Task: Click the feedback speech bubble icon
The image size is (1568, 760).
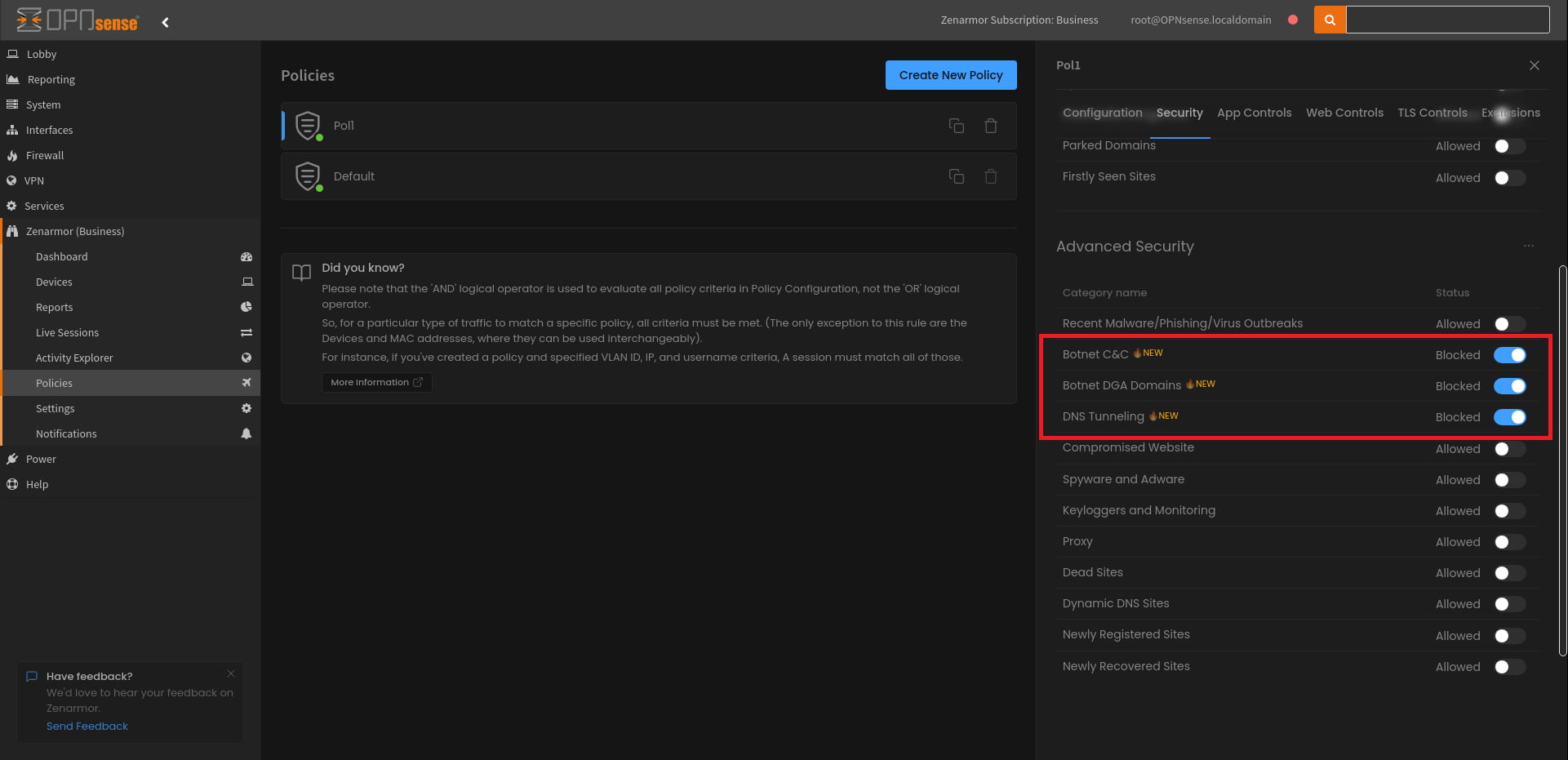Action: (32, 676)
